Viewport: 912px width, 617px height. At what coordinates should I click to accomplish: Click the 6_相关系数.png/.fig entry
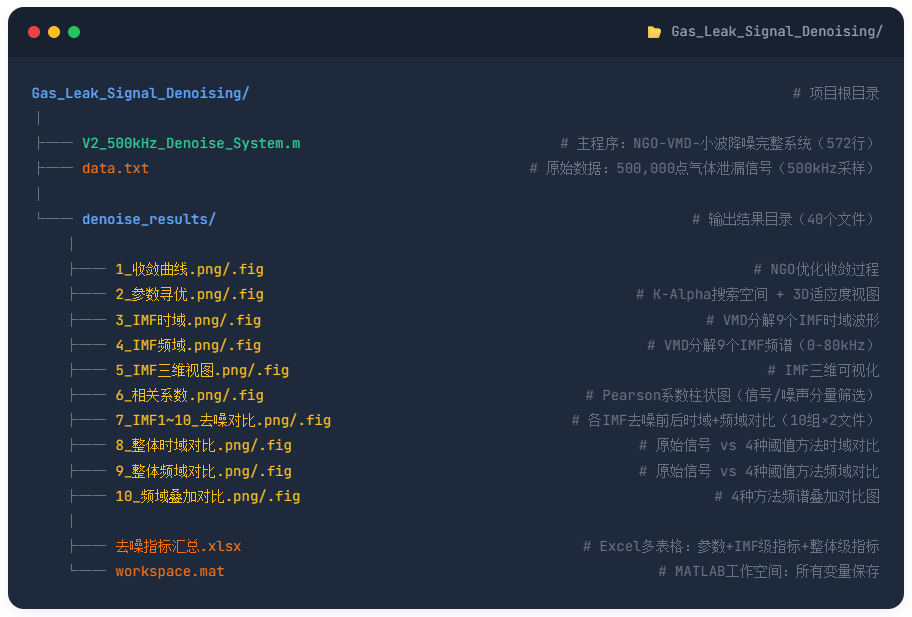189,395
